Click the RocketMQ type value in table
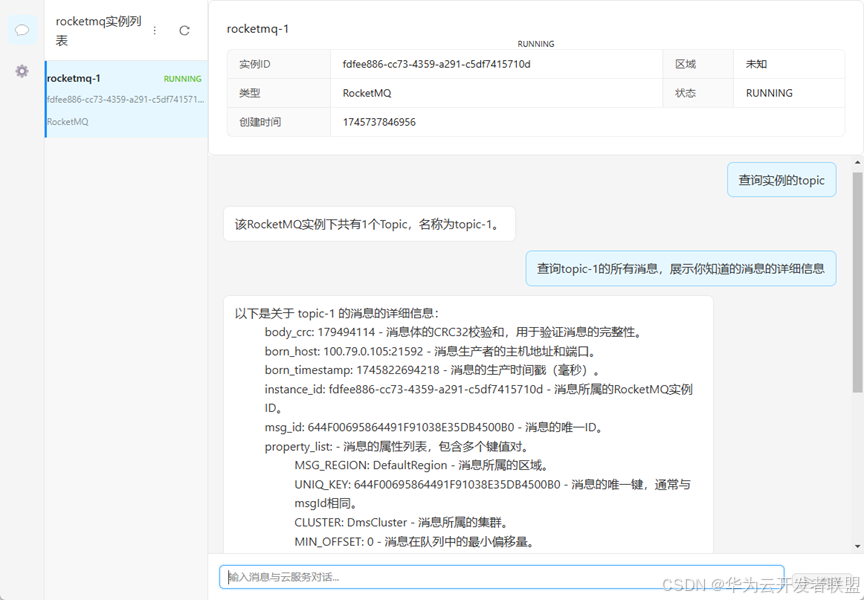Screen dimensions: 864x600 [x=367, y=93]
